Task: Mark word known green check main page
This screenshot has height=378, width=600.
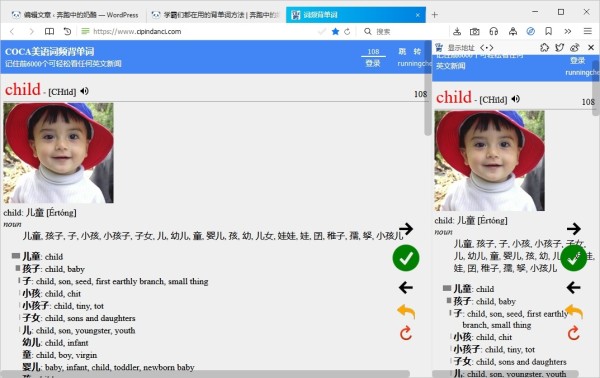Action: tap(406, 258)
